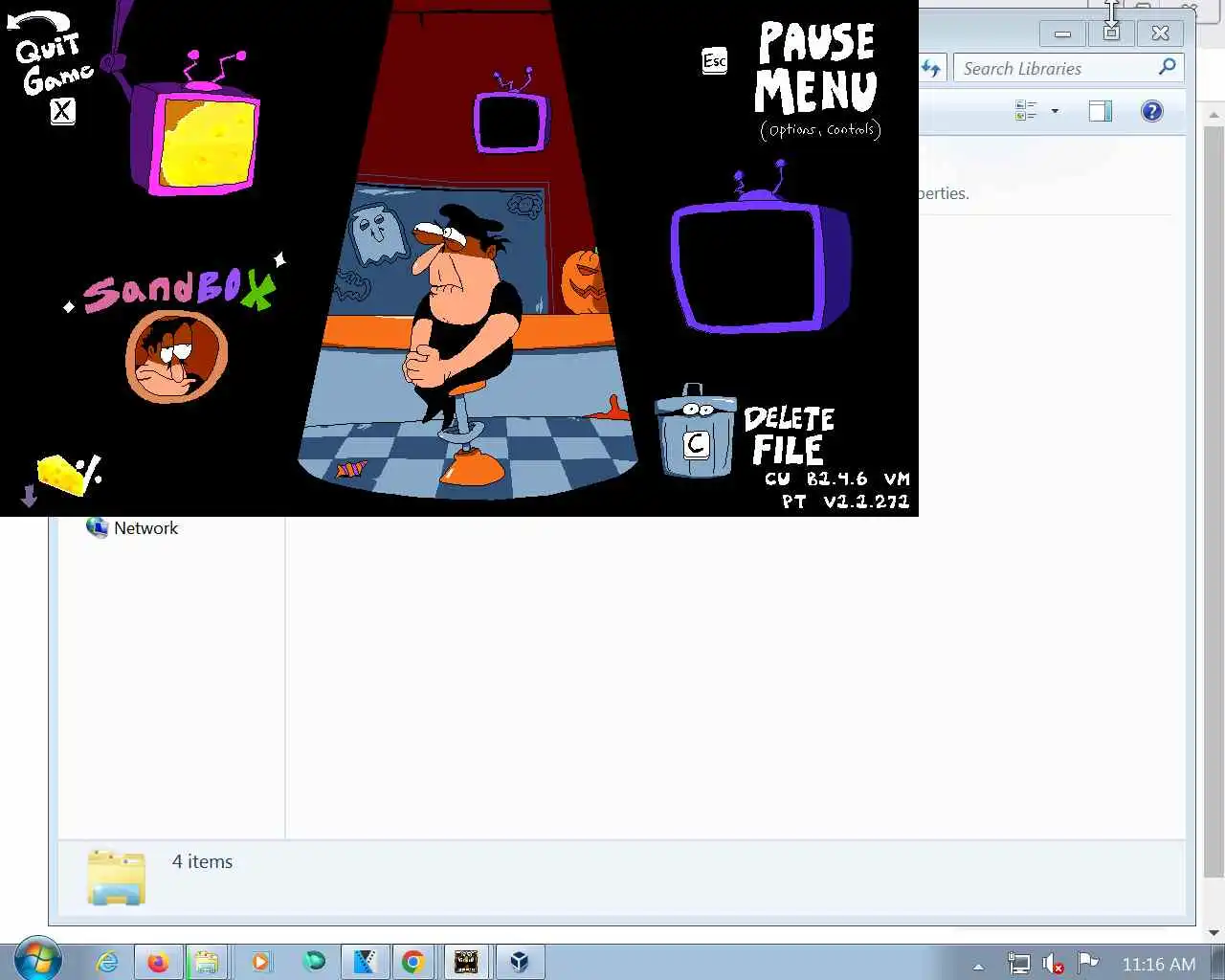Maximize the Explorer Libraries window
This screenshot has height=980, width=1225.
tap(1111, 33)
